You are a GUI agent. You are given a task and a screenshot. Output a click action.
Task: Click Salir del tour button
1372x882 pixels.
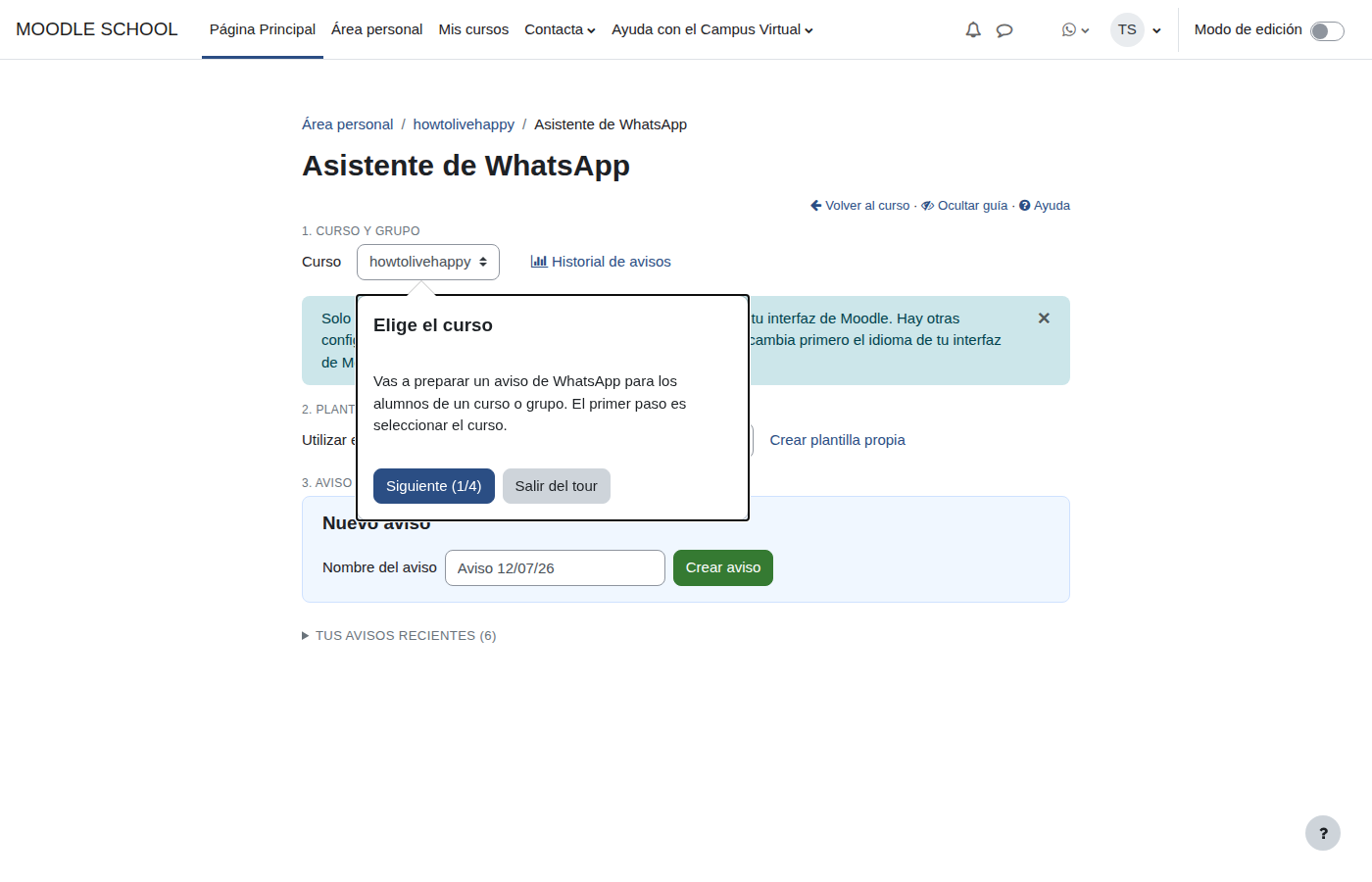(557, 486)
